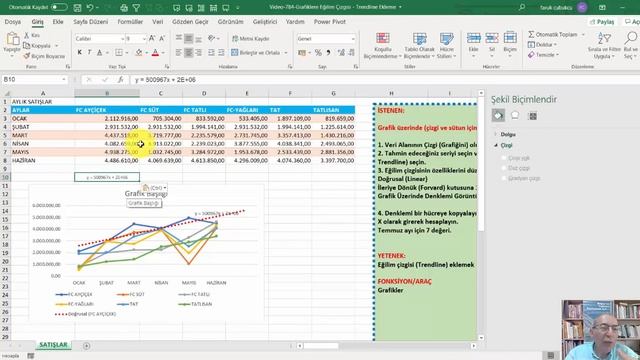Click the Undo arrow icon
640x360 pixels.
[x=90, y=7]
